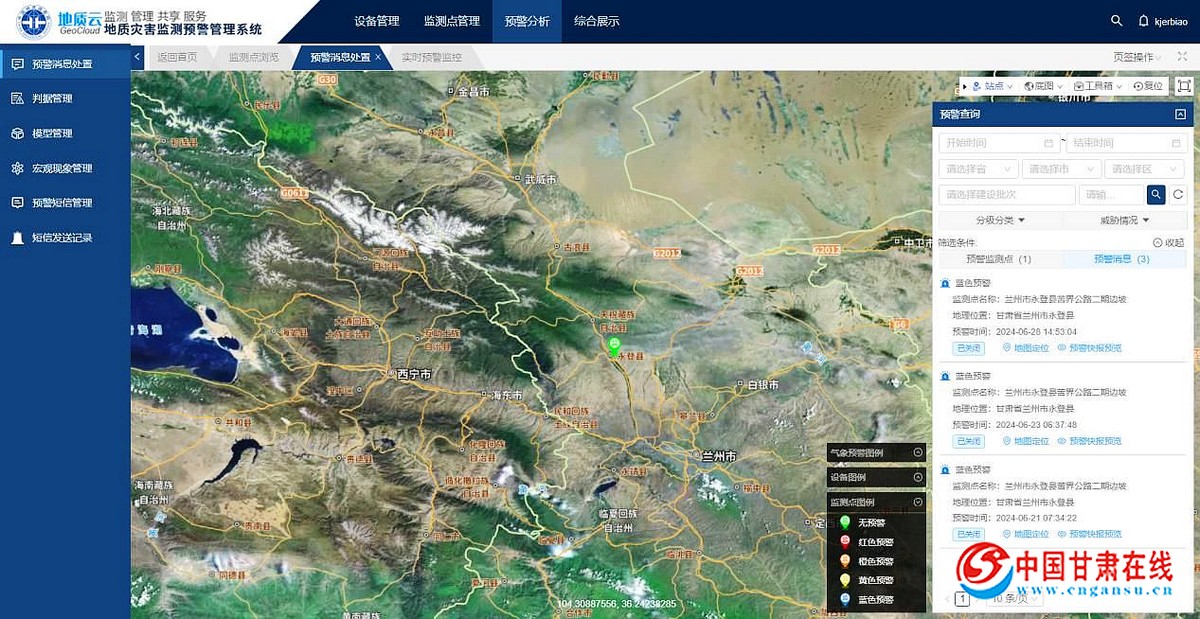1200x619 pixels.
Task: Open 短信发送记录 via its bell icon
Action: (17, 238)
